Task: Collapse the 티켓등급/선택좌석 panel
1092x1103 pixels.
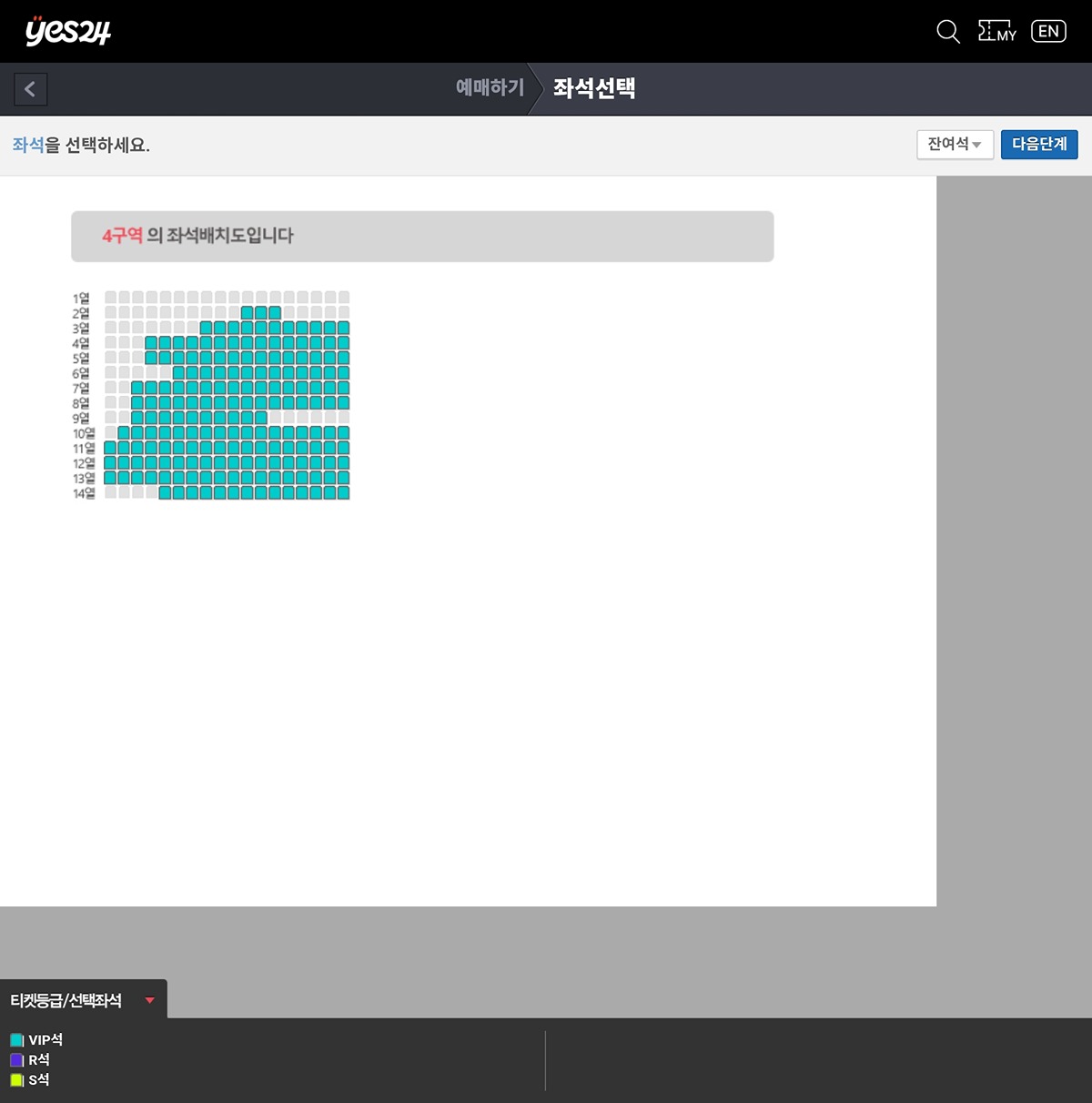Action: click(x=150, y=1000)
